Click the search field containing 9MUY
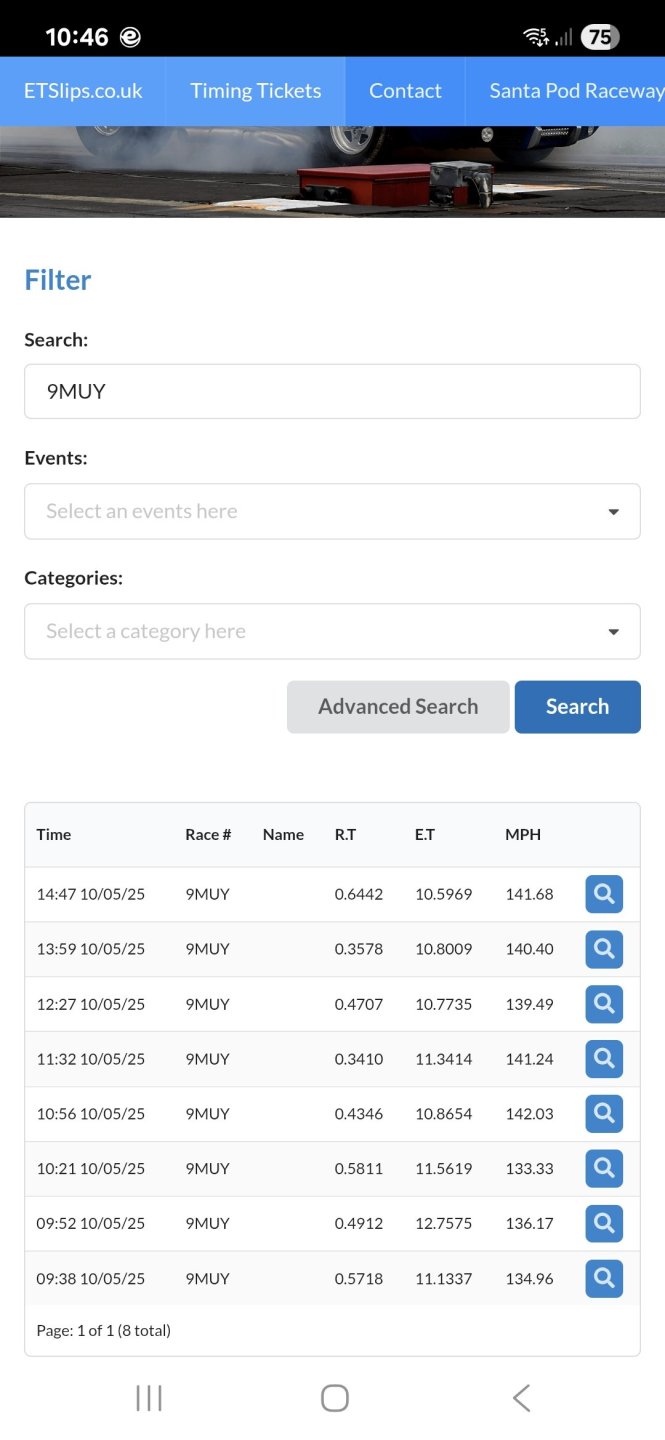This screenshot has width=665, height=1440. pyautogui.click(x=332, y=391)
